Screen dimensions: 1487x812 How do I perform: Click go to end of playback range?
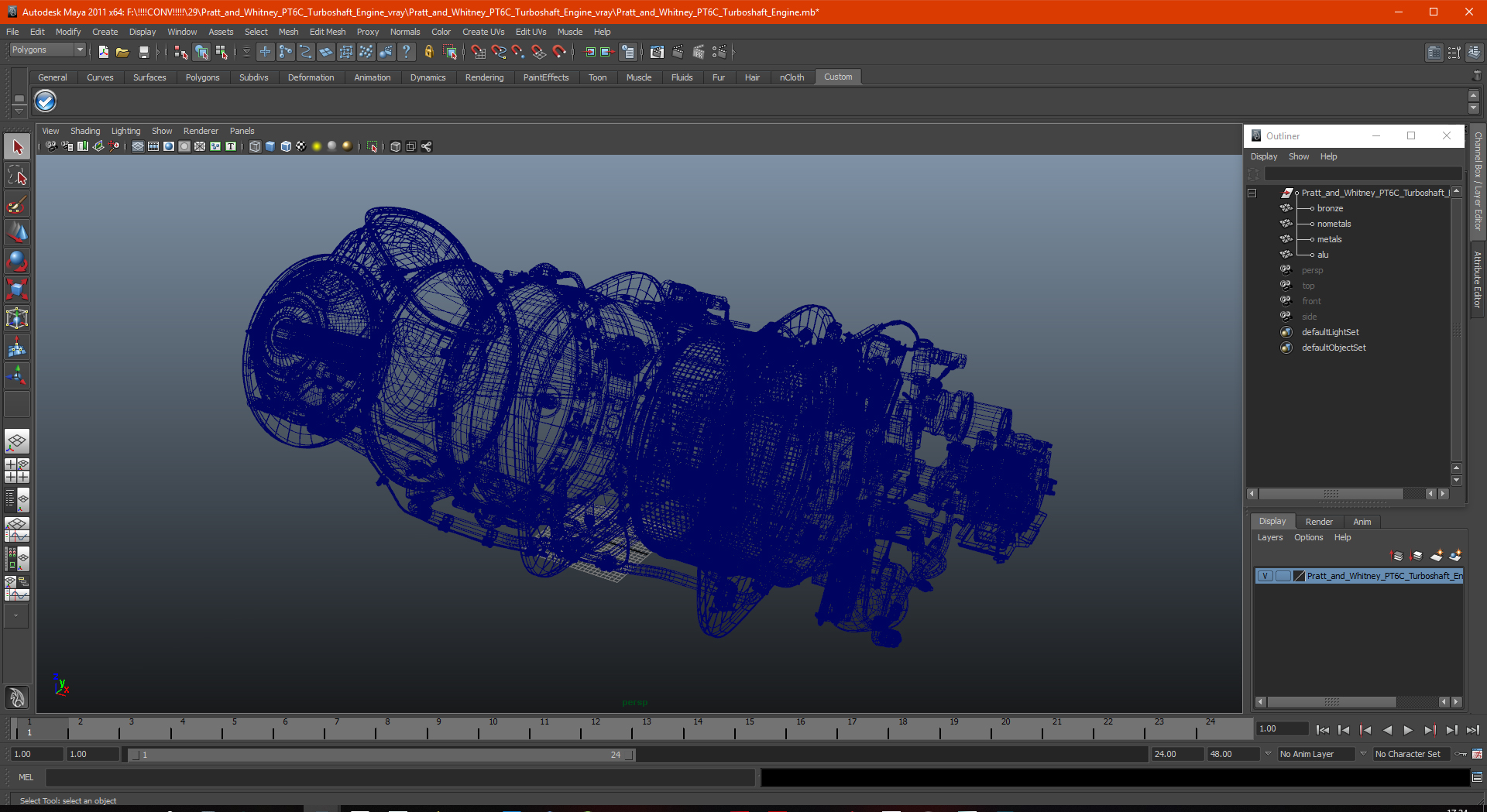tap(1473, 729)
